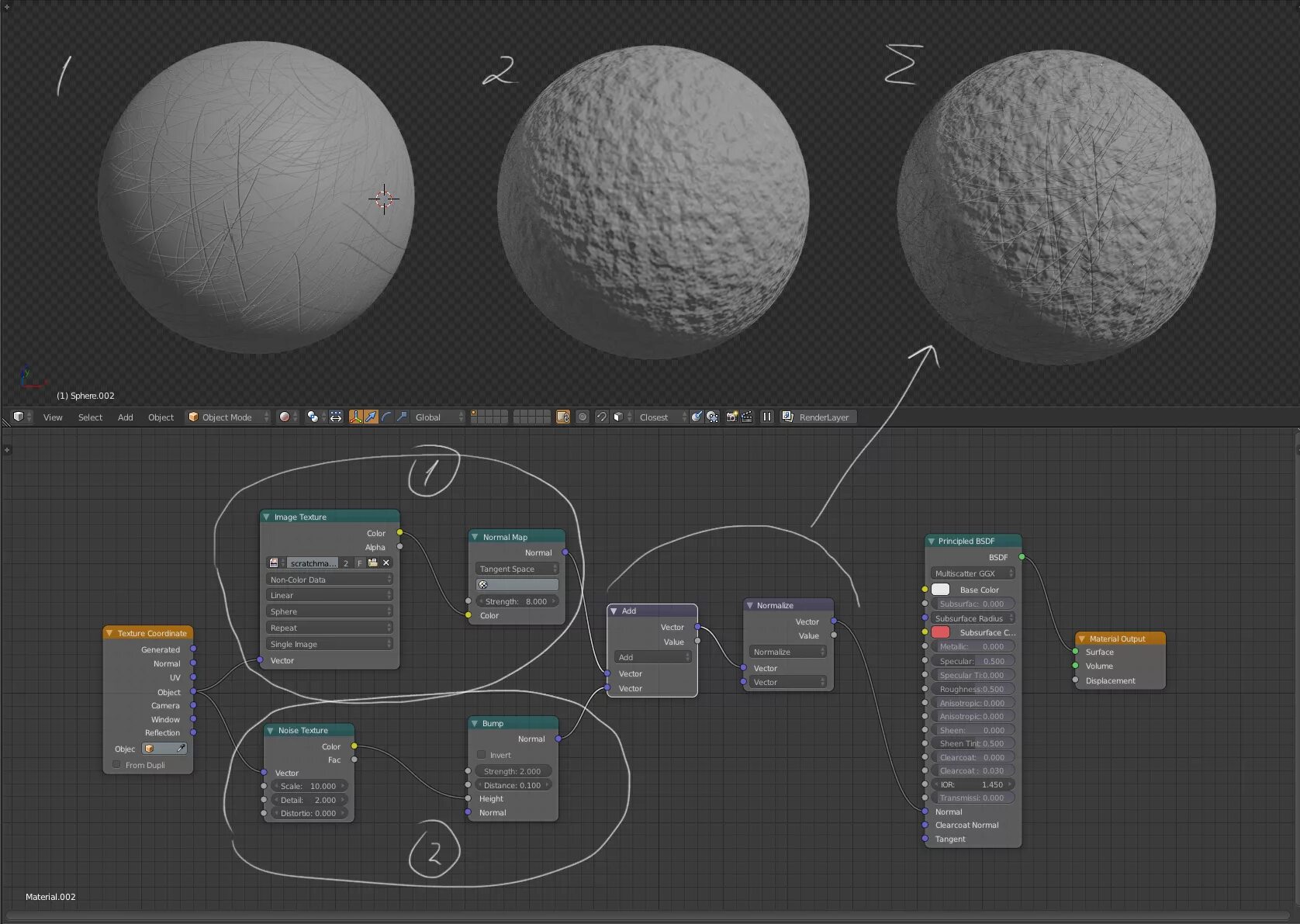The height and width of the screenshot is (924, 1300).
Task: Select the scale manipulator icon
Action: pos(402,417)
